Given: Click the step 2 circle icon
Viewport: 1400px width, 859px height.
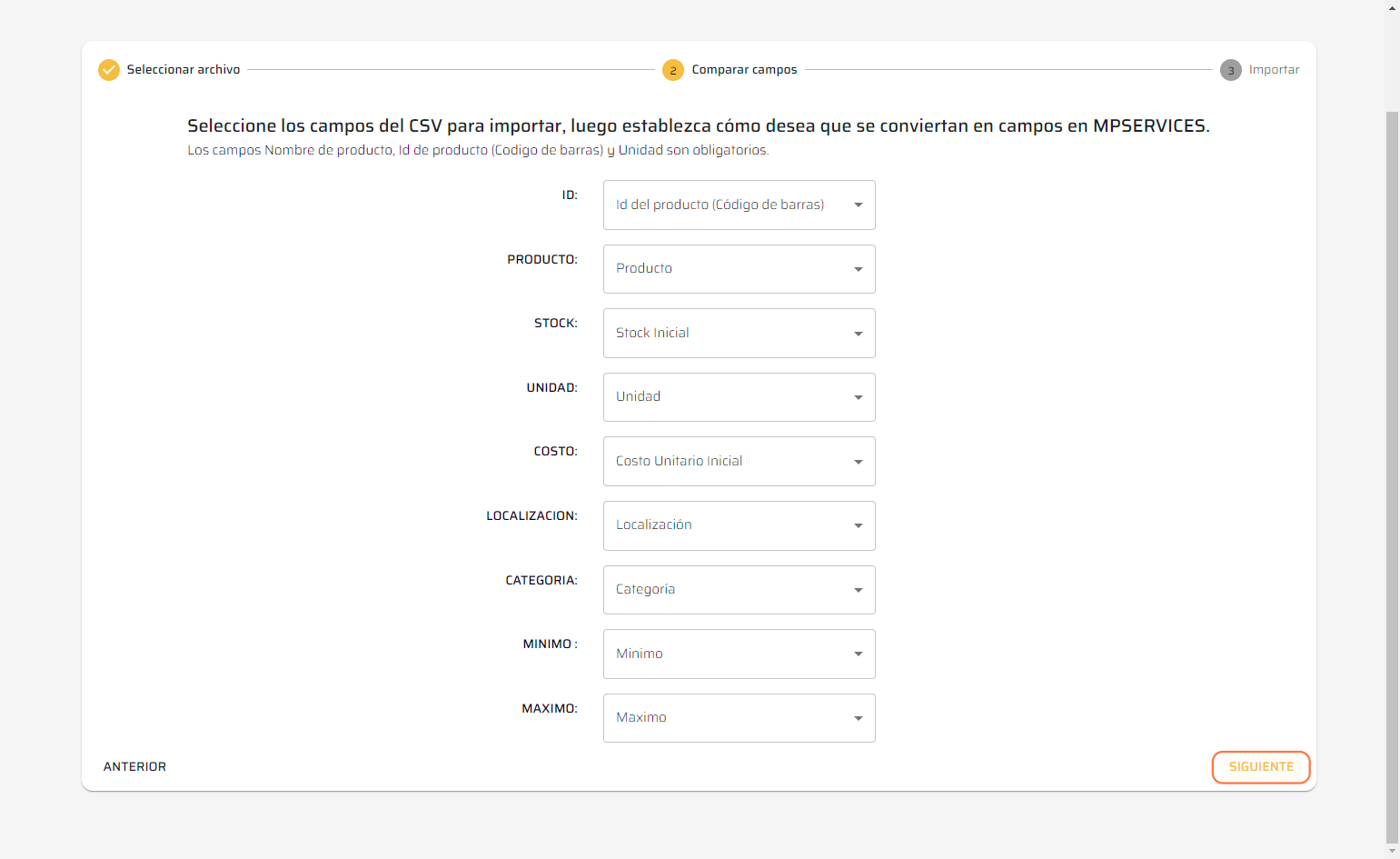Looking at the screenshot, I should point(673,70).
